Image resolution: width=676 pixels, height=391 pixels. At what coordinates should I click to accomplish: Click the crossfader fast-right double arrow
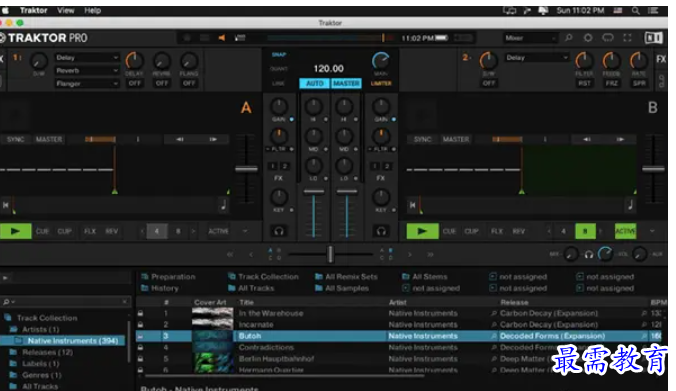click(430, 254)
